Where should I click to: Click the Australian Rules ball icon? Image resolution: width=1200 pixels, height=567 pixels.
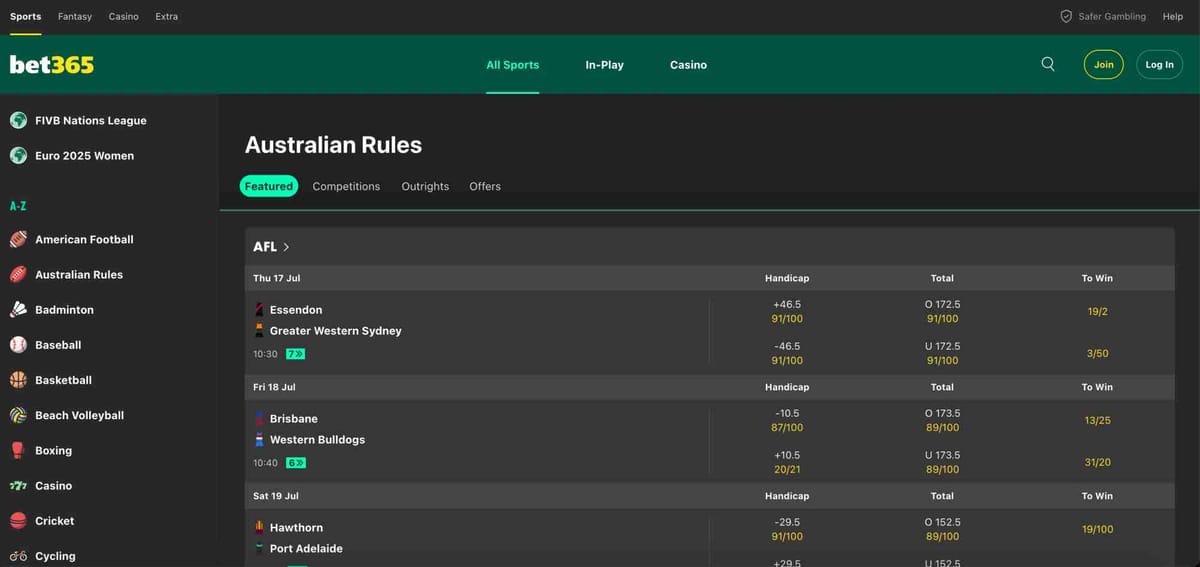pos(18,274)
